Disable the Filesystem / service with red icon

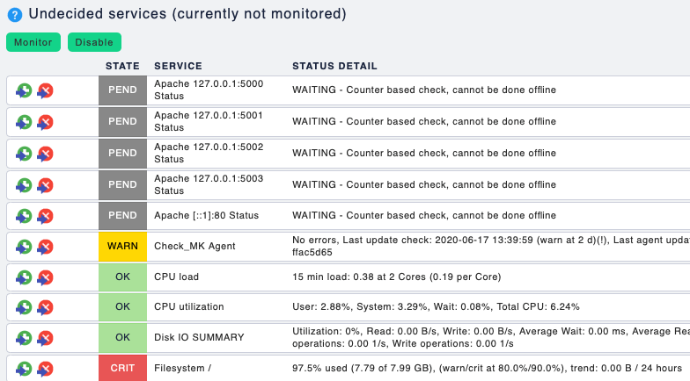[x=45, y=369]
